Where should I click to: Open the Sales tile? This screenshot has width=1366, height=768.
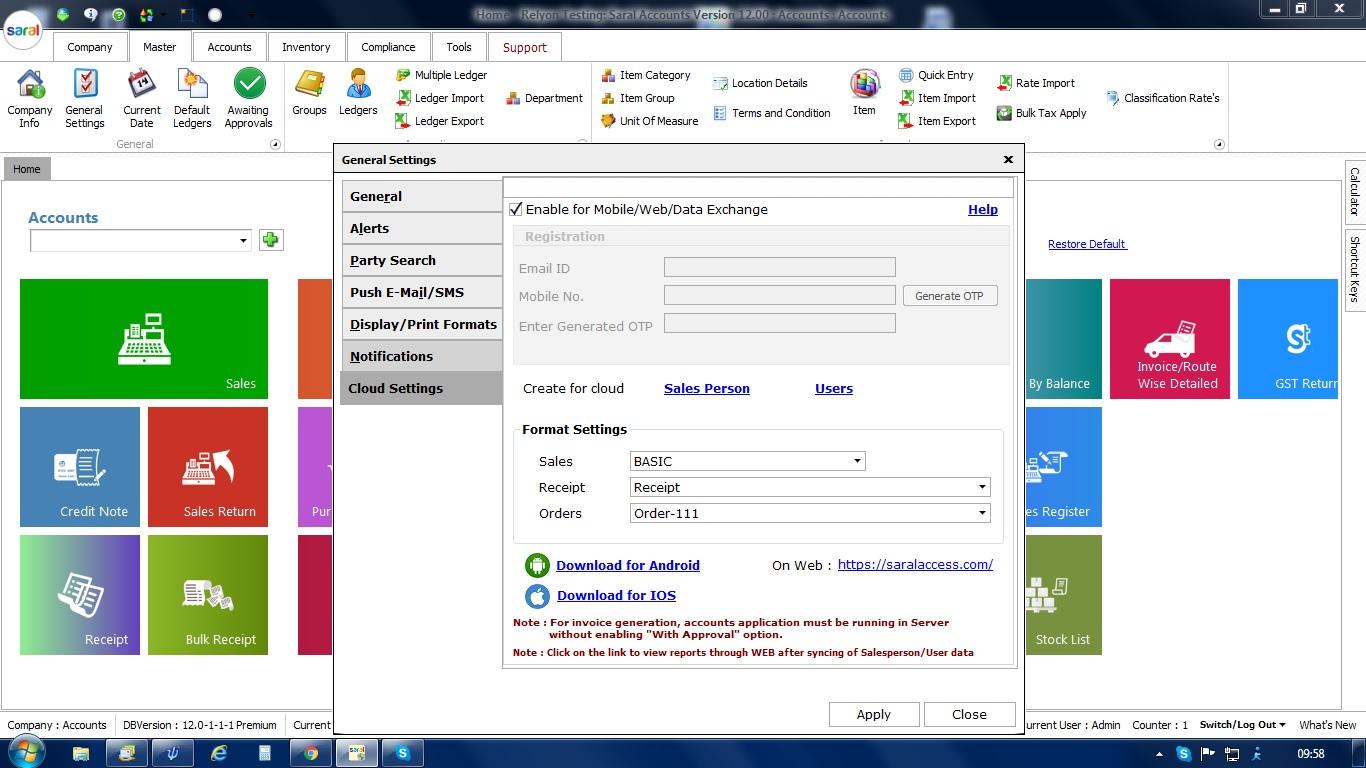144,339
